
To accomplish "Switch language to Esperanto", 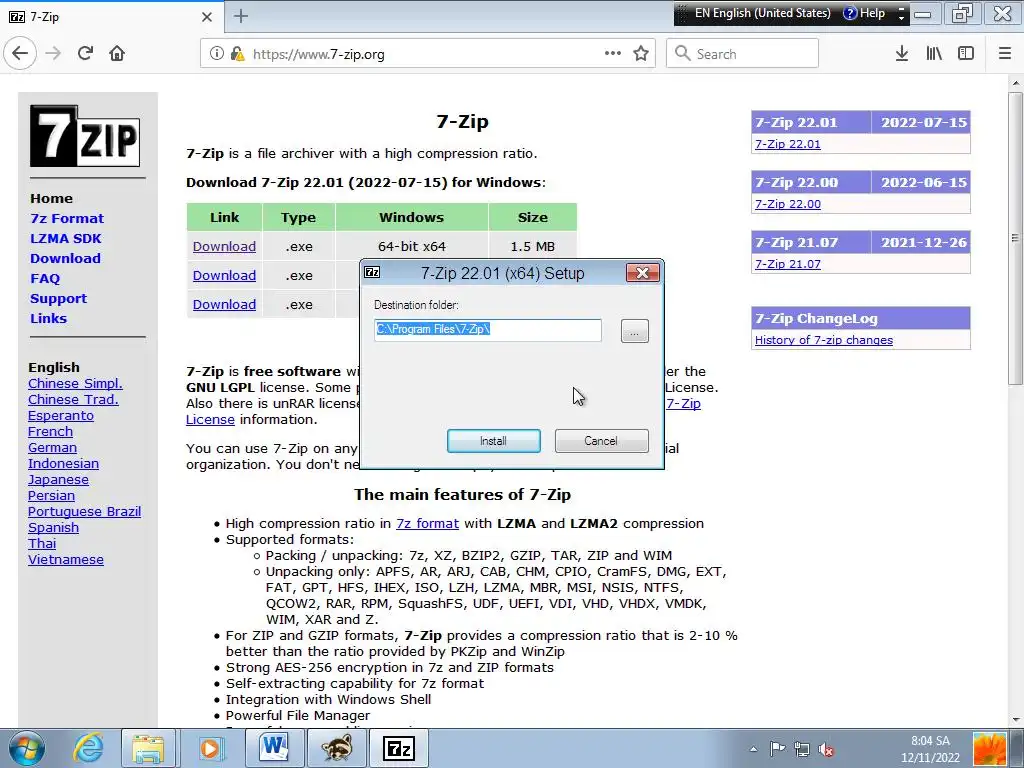I will pyautogui.click(x=61, y=416).
